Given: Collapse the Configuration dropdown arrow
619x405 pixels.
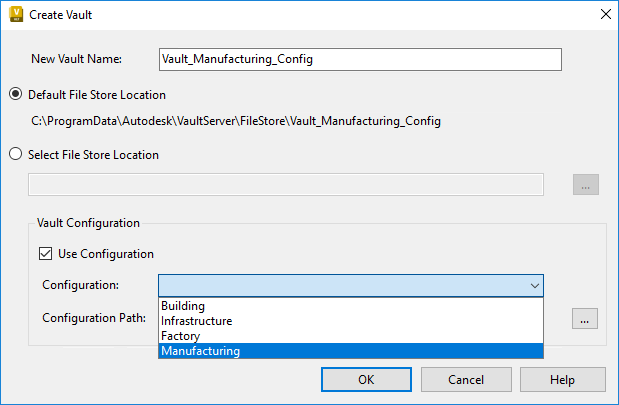Looking at the screenshot, I should click(534, 286).
